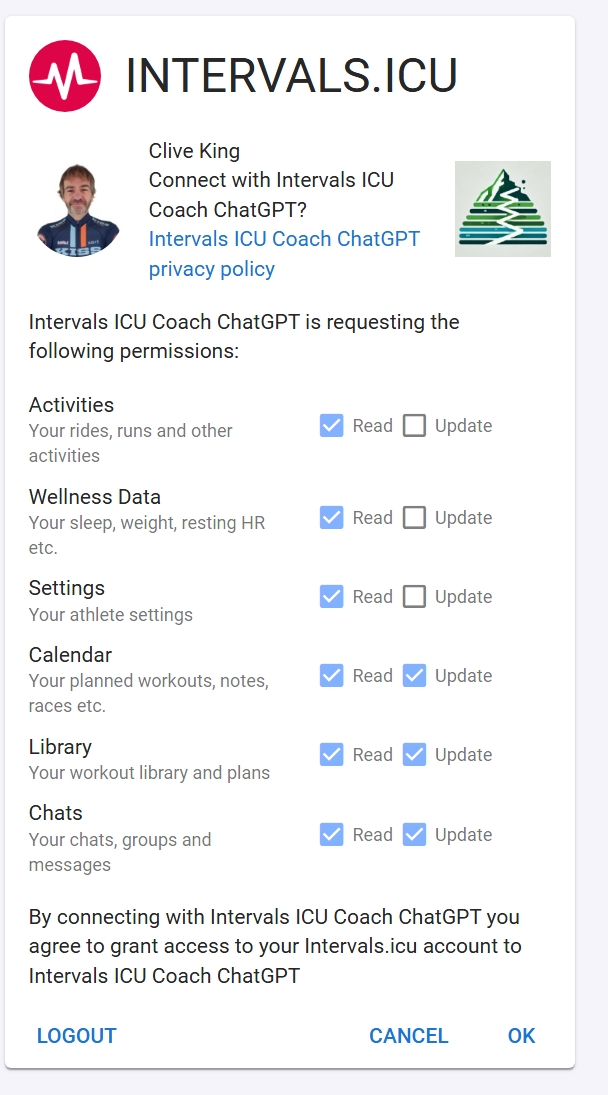Confirm permissions with OK

click(x=521, y=1036)
